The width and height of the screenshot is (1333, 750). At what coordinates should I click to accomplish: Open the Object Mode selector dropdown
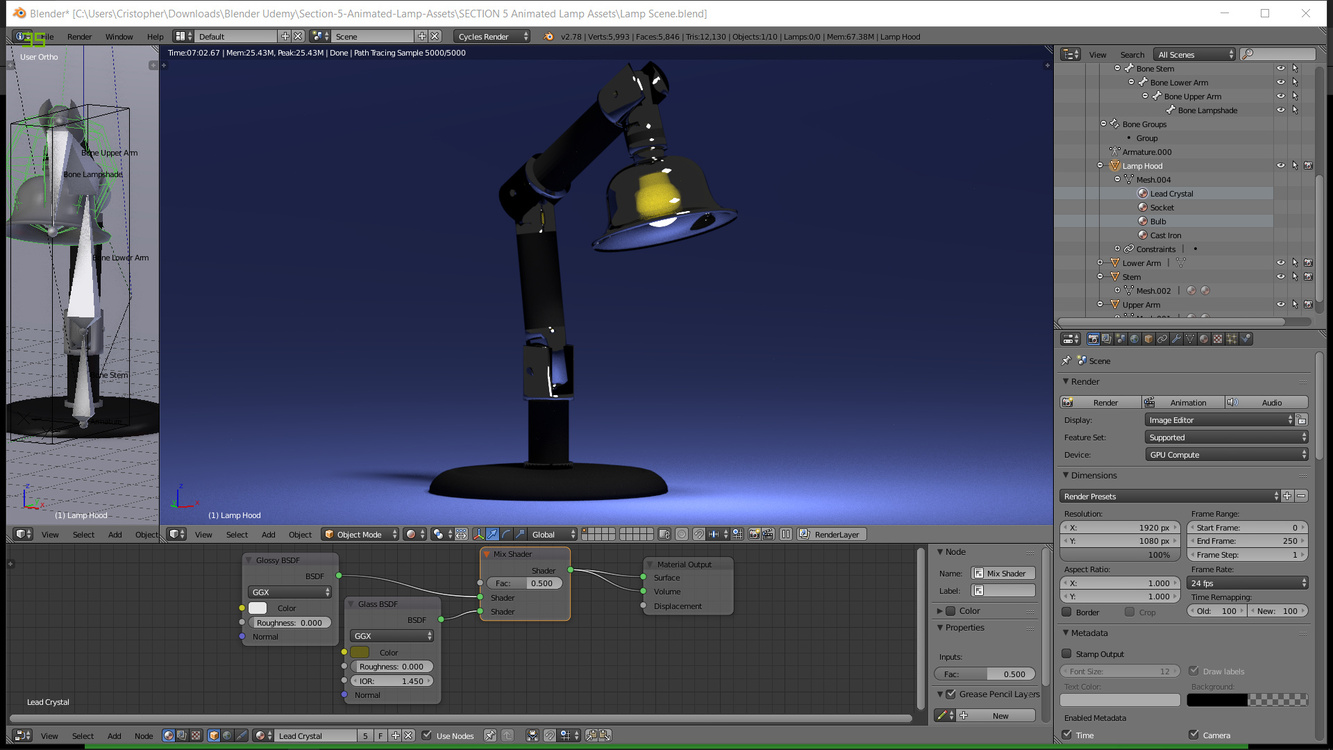360,534
